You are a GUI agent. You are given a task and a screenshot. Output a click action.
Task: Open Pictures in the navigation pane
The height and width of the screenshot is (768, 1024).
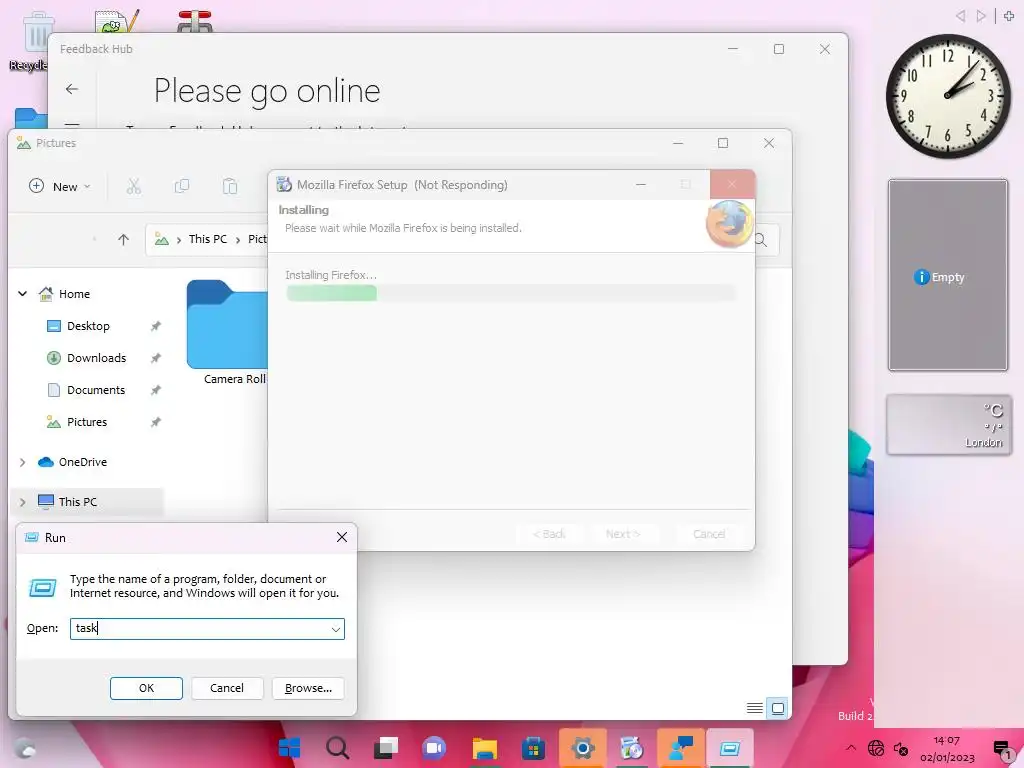[x=87, y=422]
